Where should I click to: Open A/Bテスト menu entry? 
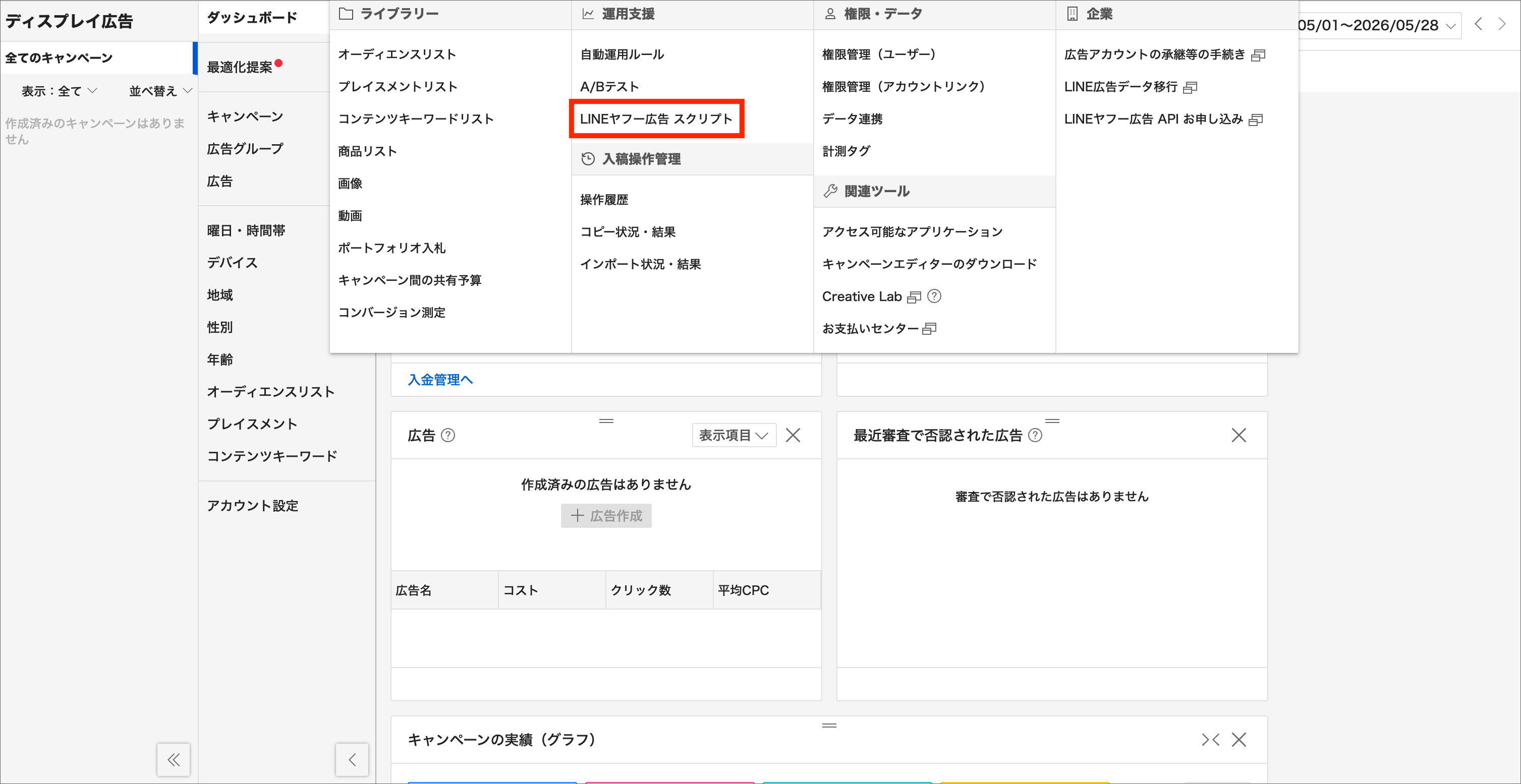[x=609, y=87]
